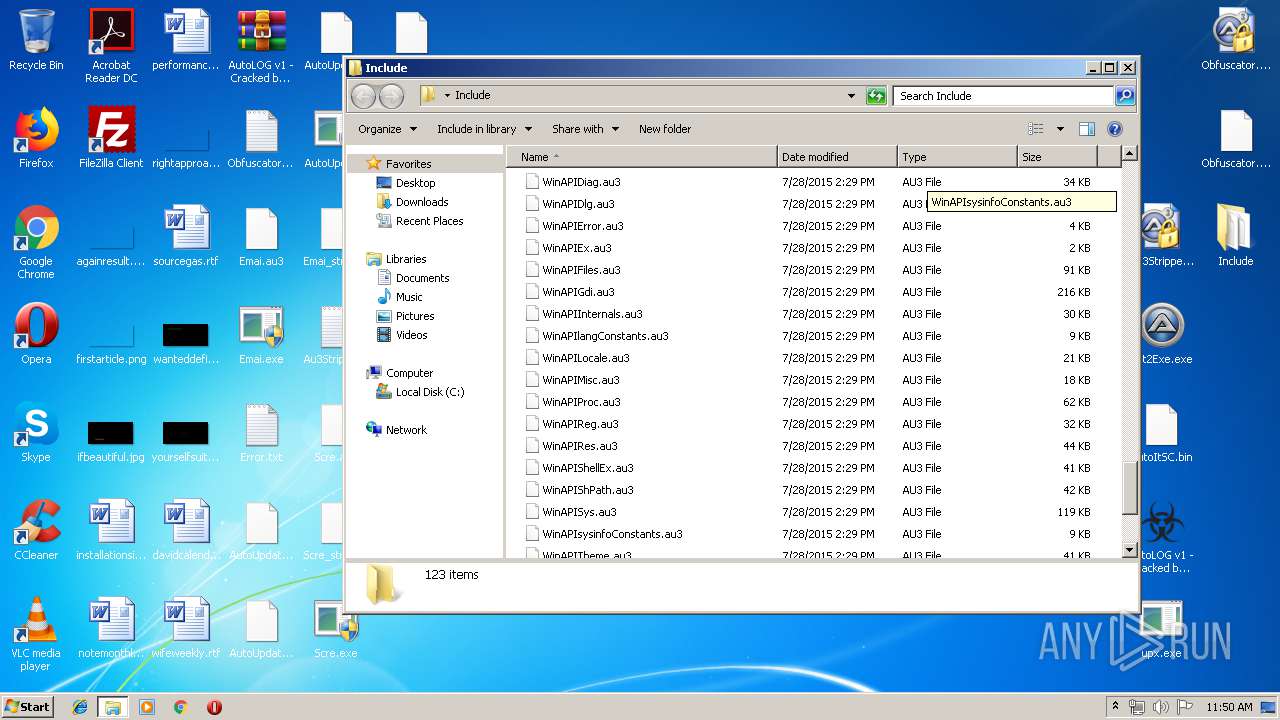Click the Start button
This screenshot has height=720, width=1280.
[28, 707]
